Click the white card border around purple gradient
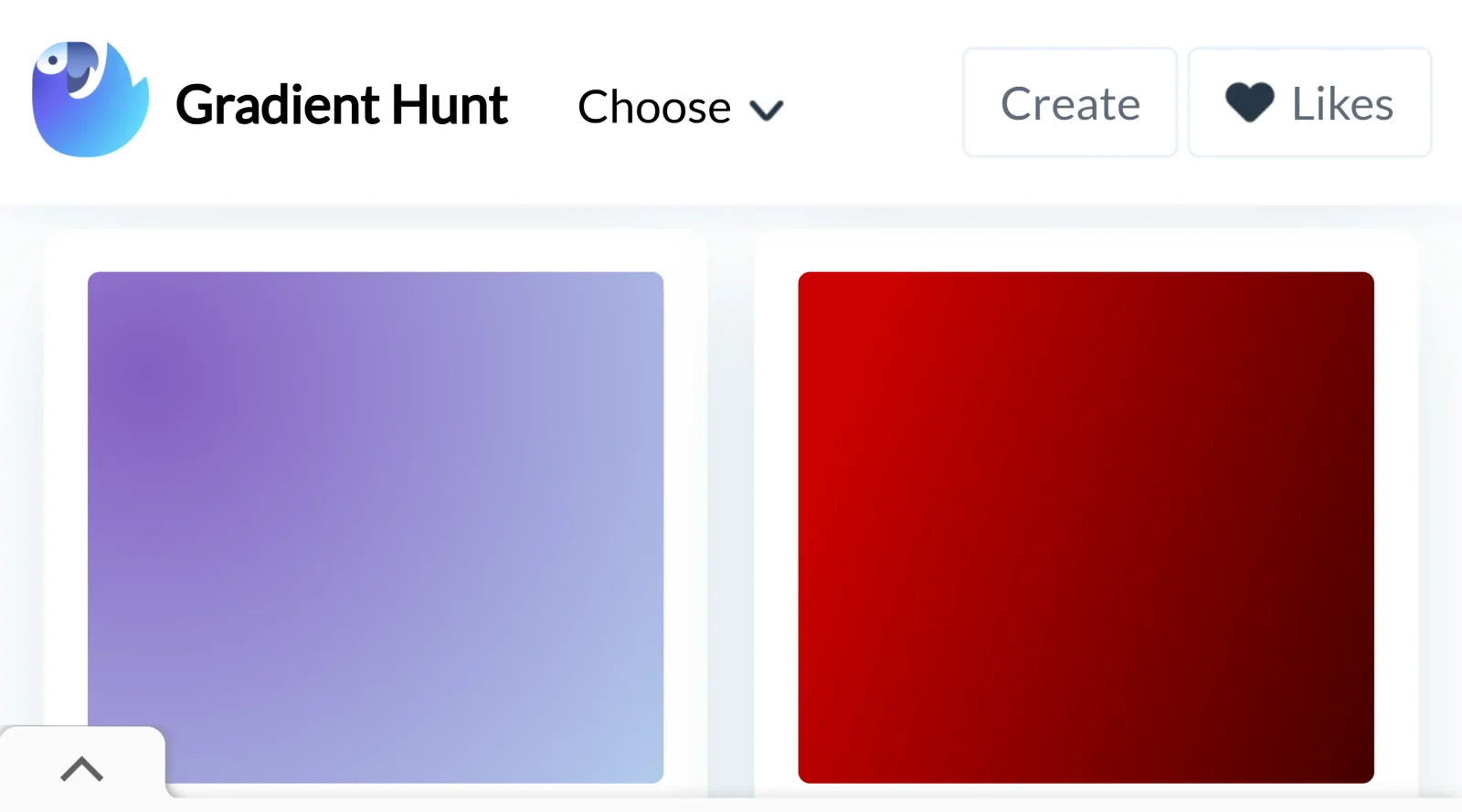1462x812 pixels. coord(685,511)
